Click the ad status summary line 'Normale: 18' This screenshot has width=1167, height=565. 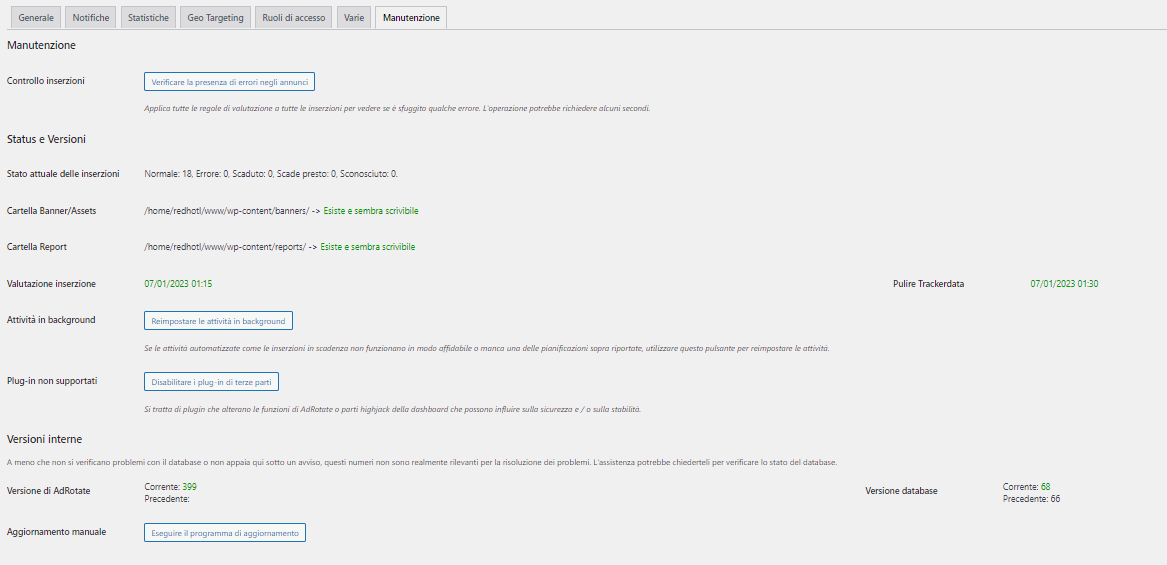pos(271,174)
